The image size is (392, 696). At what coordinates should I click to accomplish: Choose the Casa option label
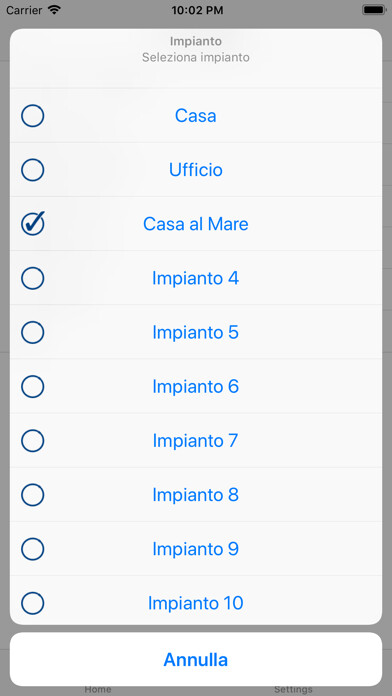(196, 116)
